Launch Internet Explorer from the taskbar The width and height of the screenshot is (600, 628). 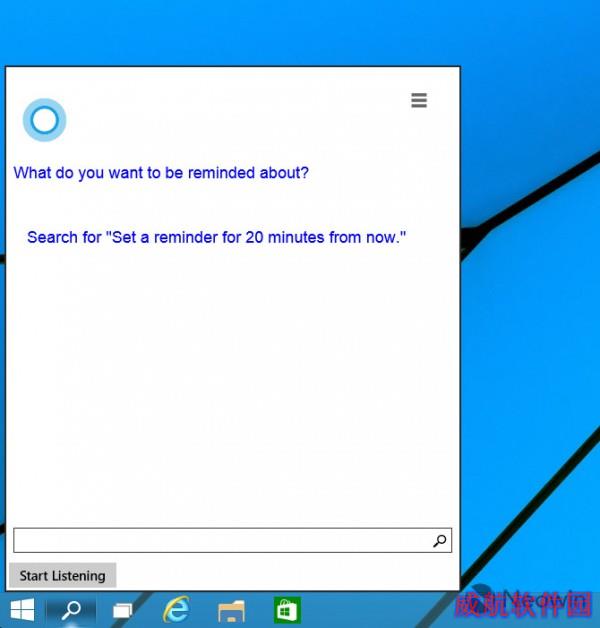176,610
